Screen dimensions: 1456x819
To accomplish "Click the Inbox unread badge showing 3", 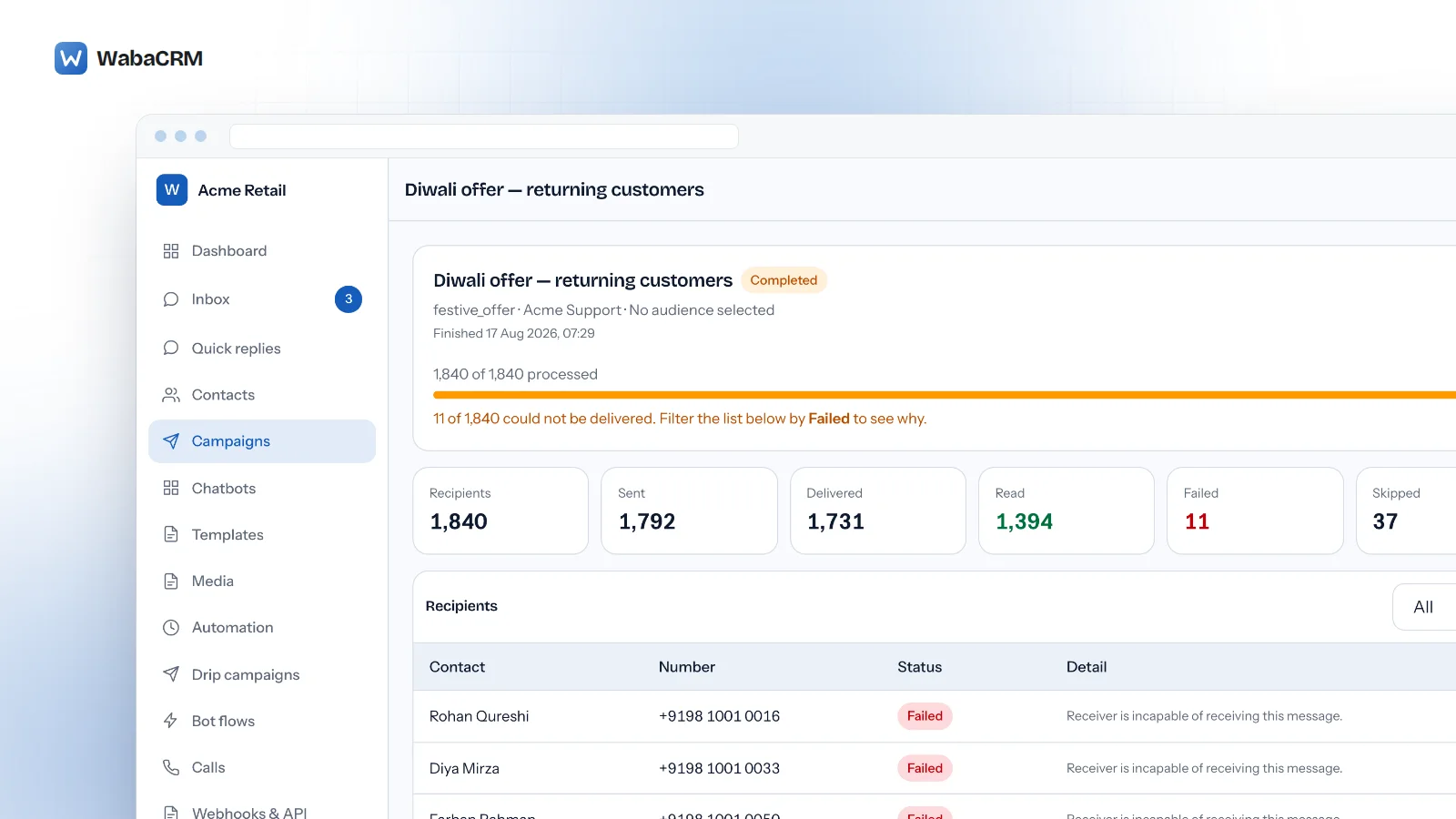I will [349, 299].
